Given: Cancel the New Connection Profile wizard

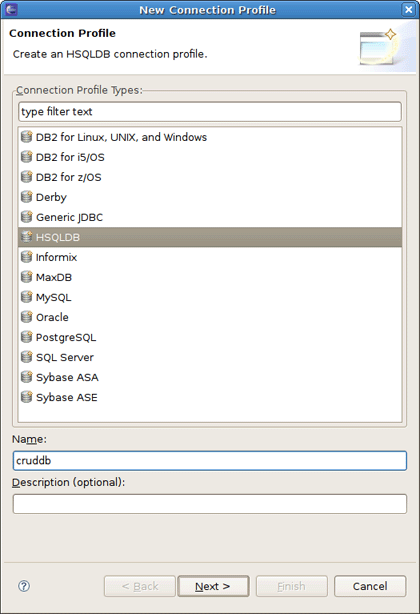Looking at the screenshot, I should (x=370, y=586).
